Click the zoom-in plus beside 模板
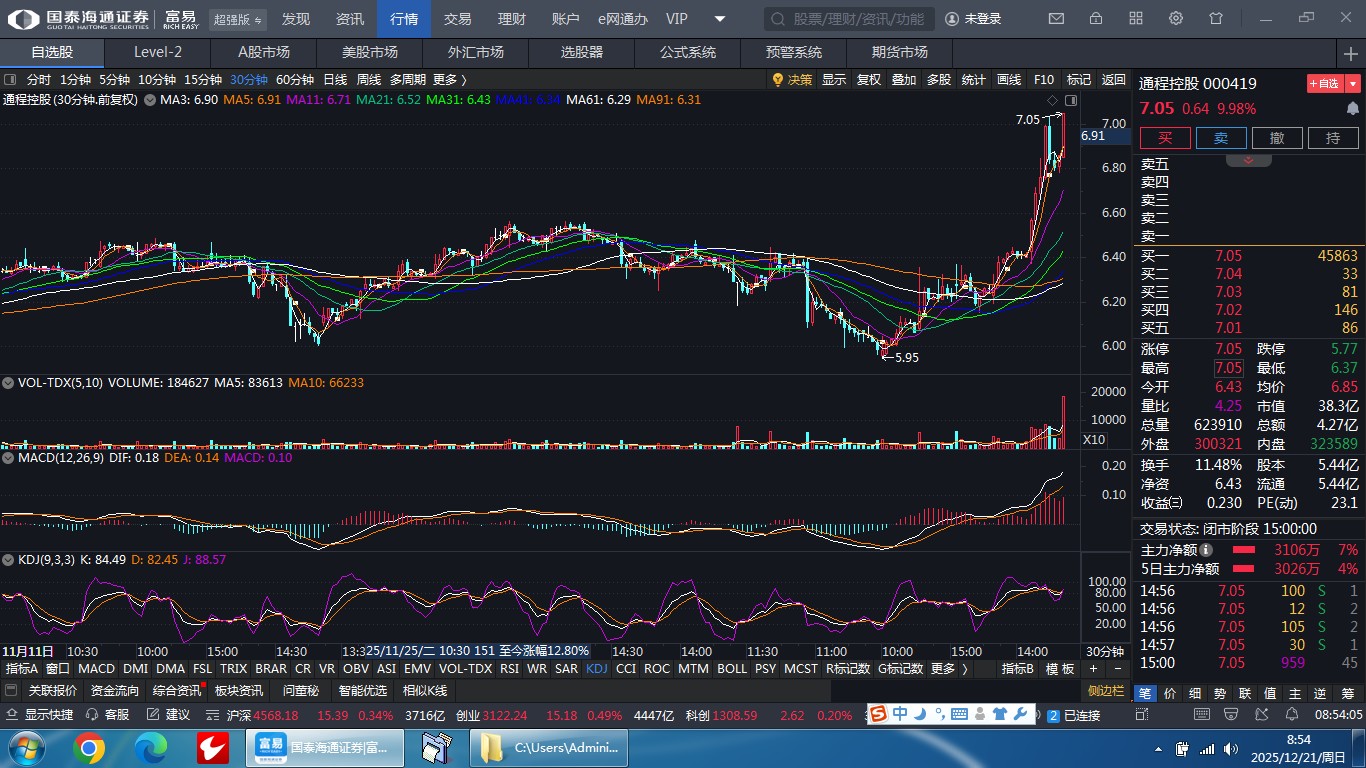Viewport: 1366px width, 768px height. pyautogui.click(x=1093, y=669)
